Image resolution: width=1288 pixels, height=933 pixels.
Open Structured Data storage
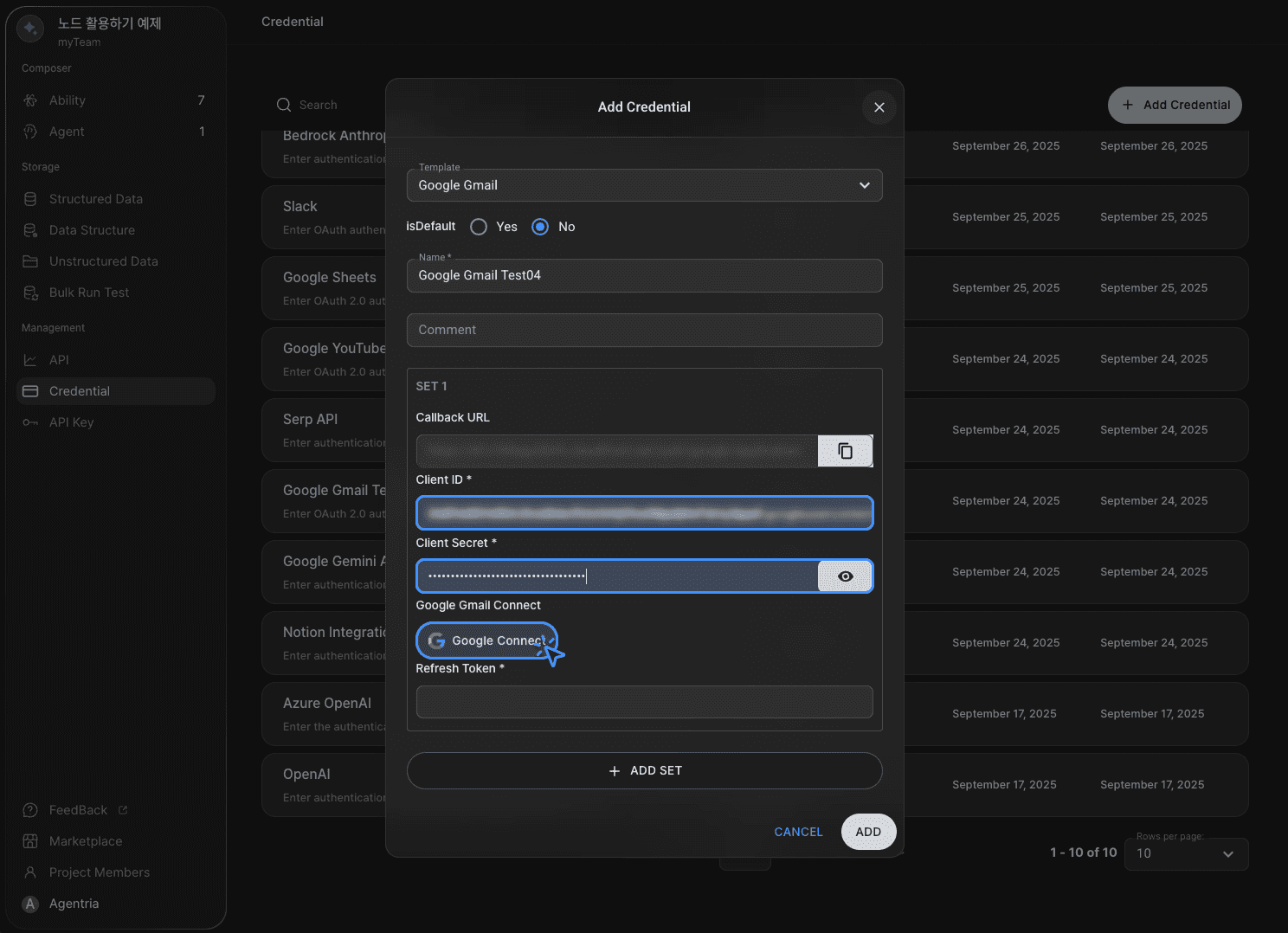(x=115, y=199)
